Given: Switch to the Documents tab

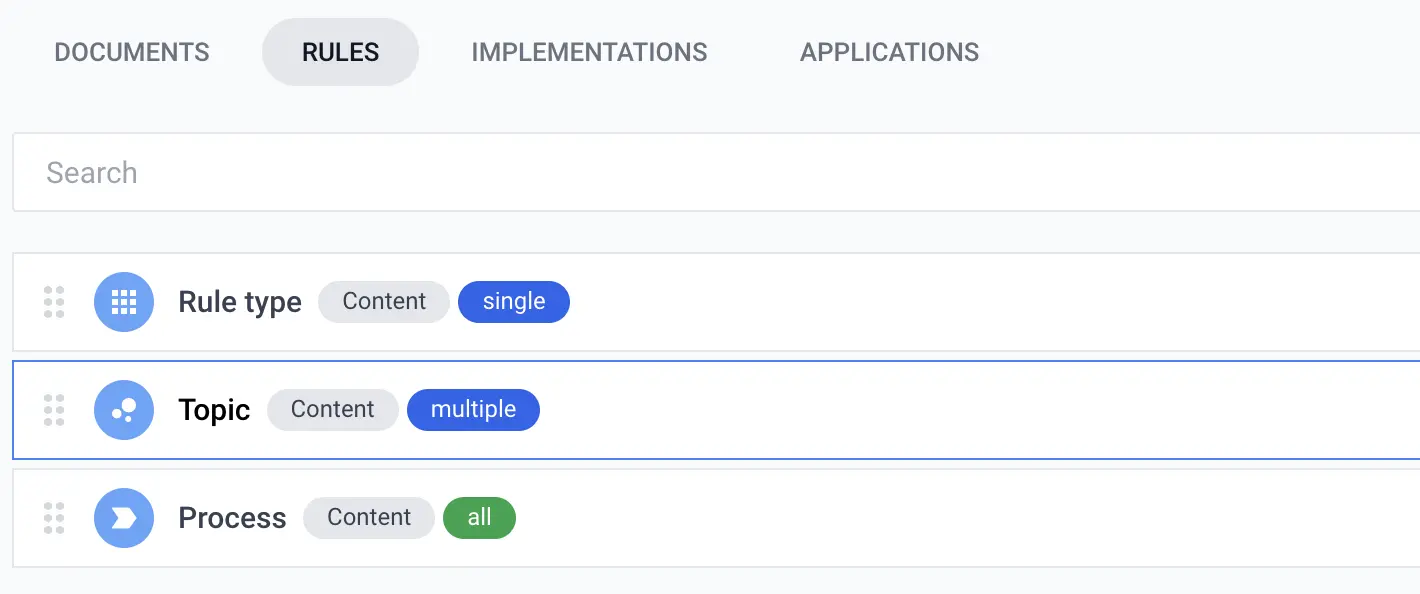Looking at the screenshot, I should click(132, 52).
